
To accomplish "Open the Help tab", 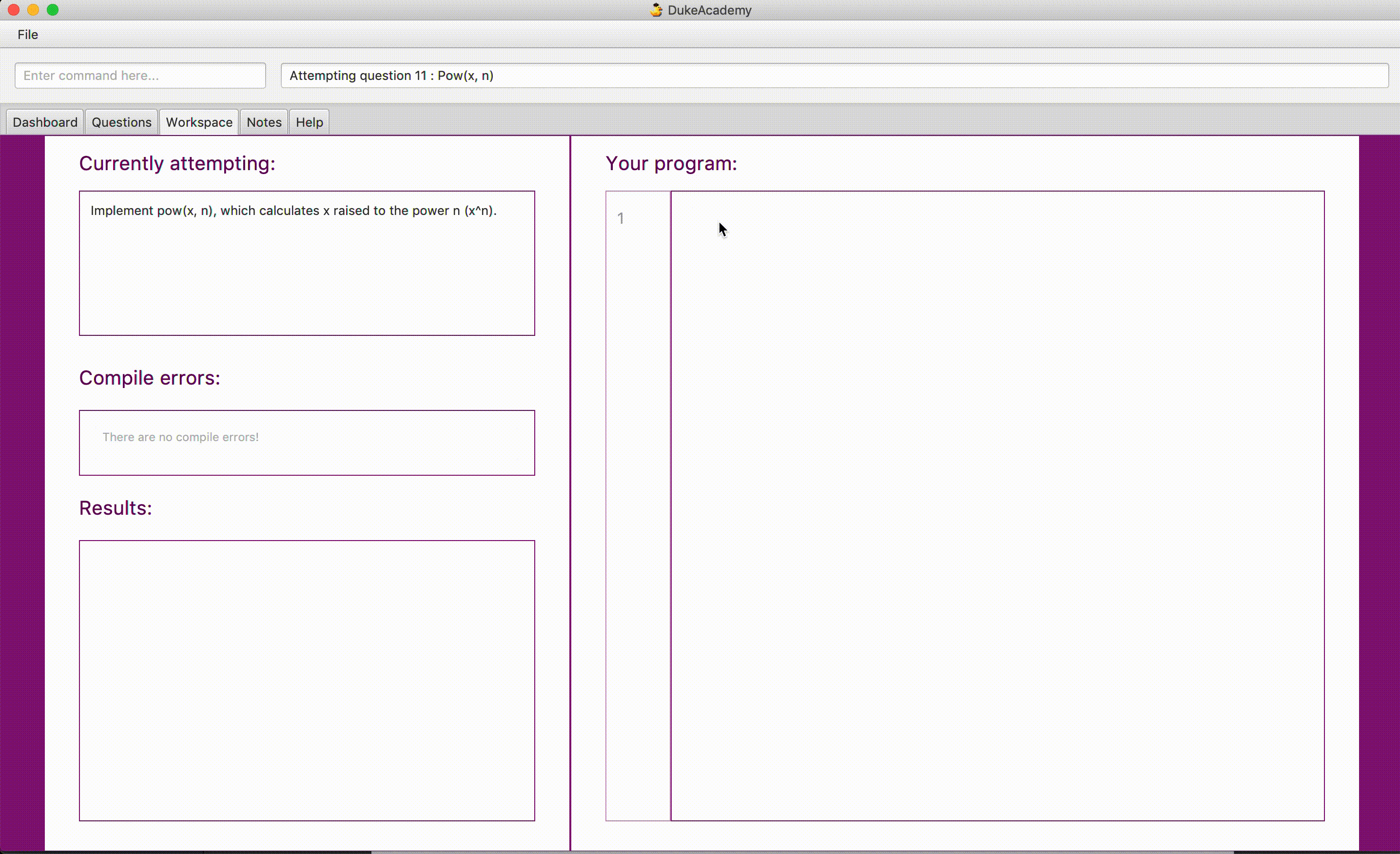I will (309, 122).
